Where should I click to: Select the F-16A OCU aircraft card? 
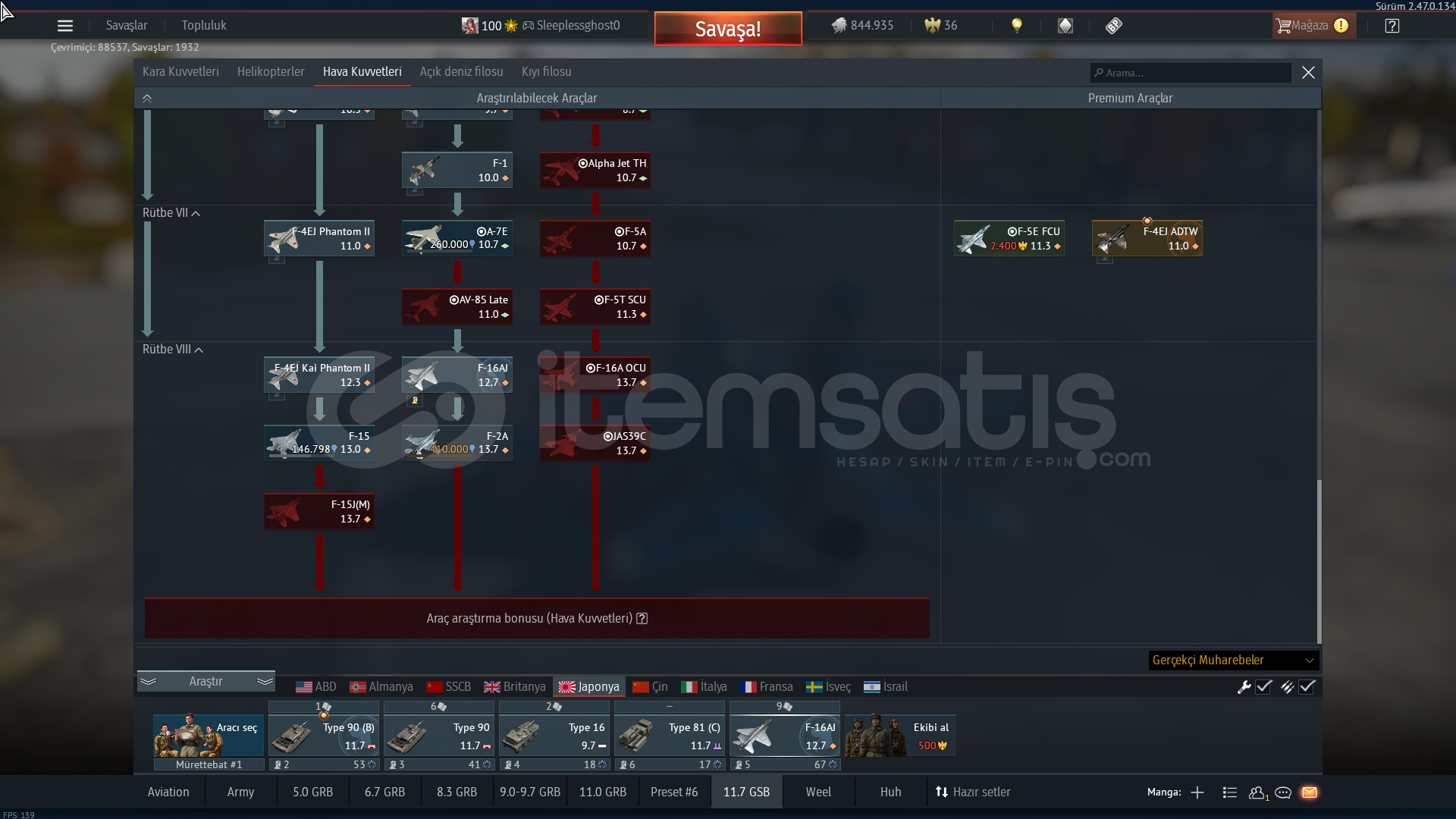pos(595,375)
